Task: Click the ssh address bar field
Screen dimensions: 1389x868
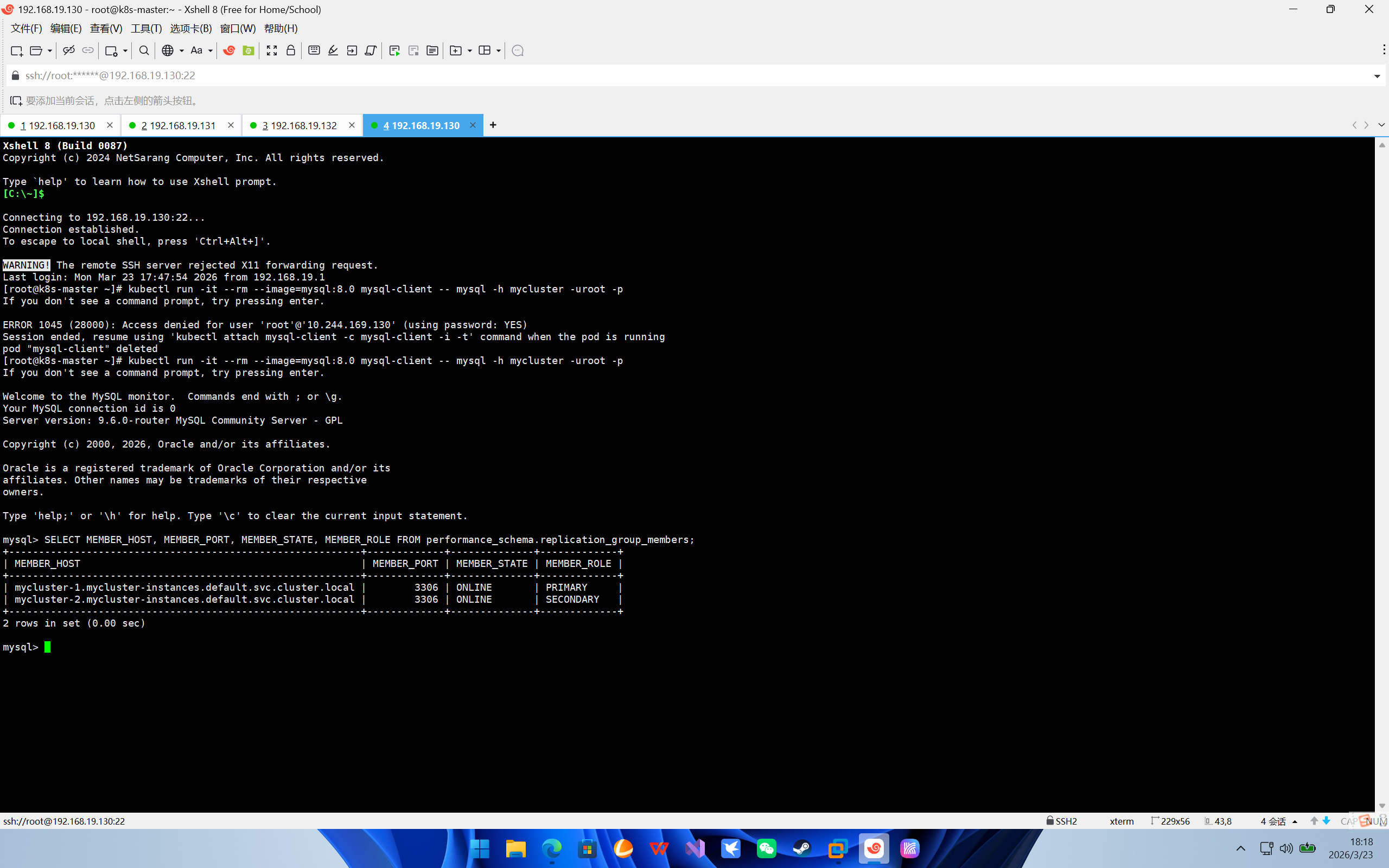Action: 689,76
